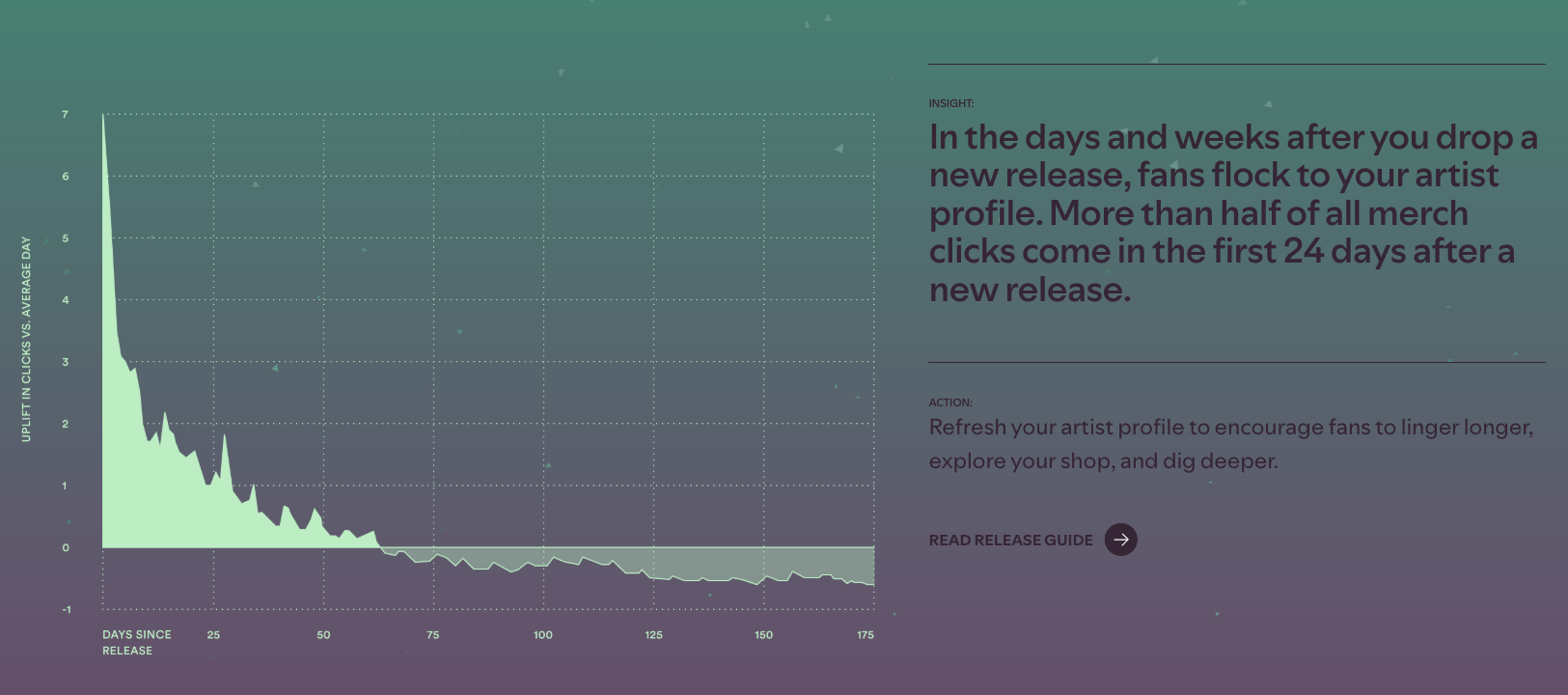The image size is (1568, 695).
Task: Click the 75 days x-axis label
Action: tap(433, 635)
